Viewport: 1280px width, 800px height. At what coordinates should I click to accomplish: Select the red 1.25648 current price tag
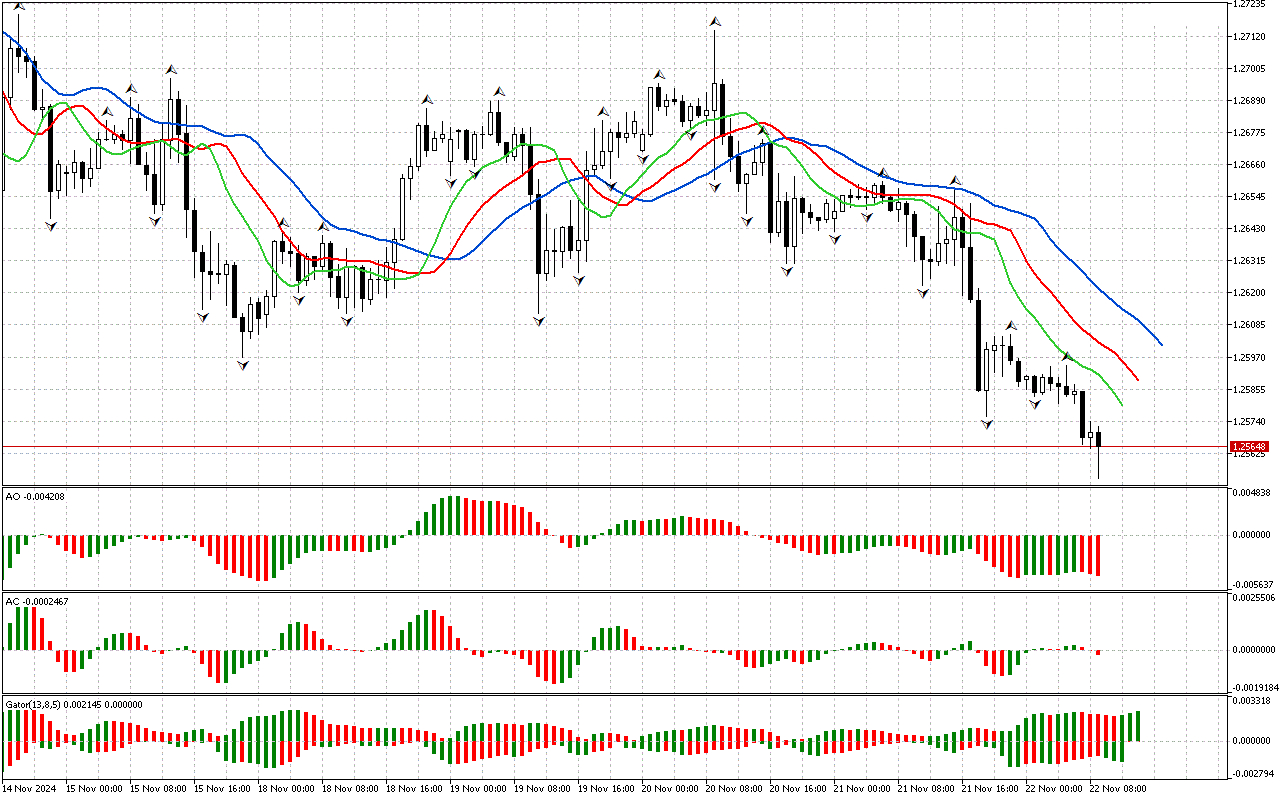pos(1250,446)
